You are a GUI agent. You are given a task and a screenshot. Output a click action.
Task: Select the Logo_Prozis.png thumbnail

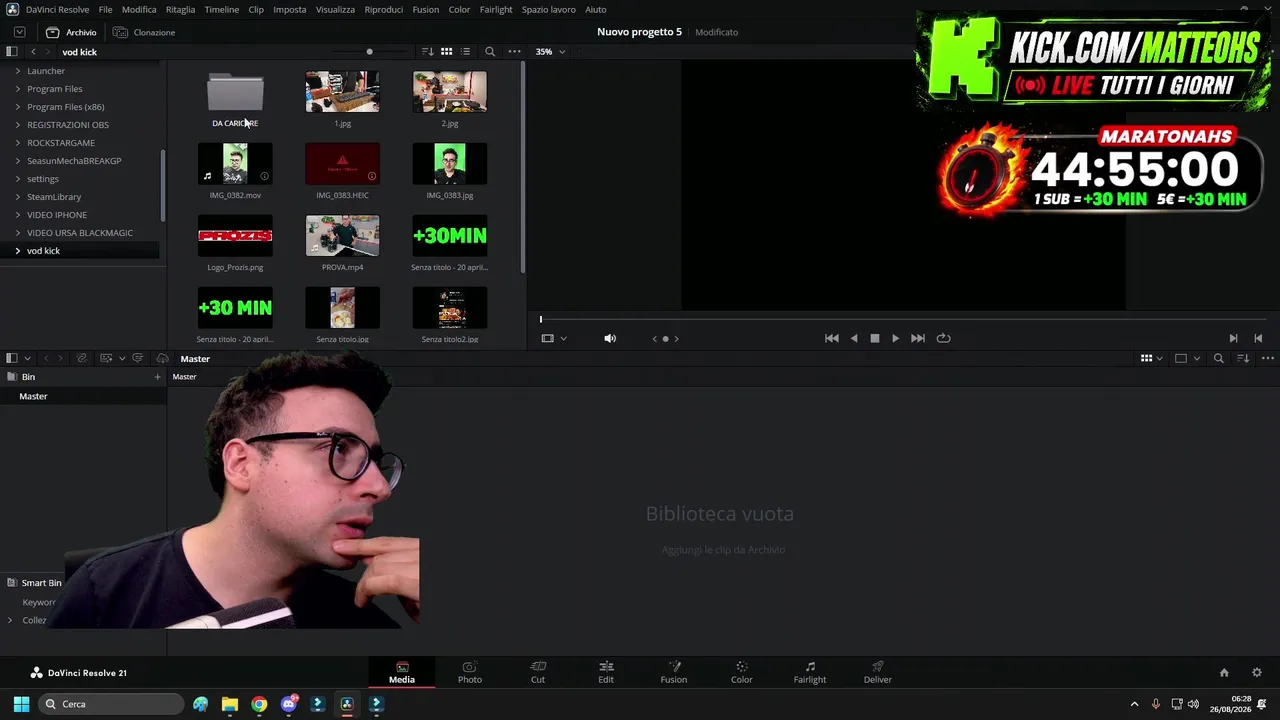coord(235,236)
